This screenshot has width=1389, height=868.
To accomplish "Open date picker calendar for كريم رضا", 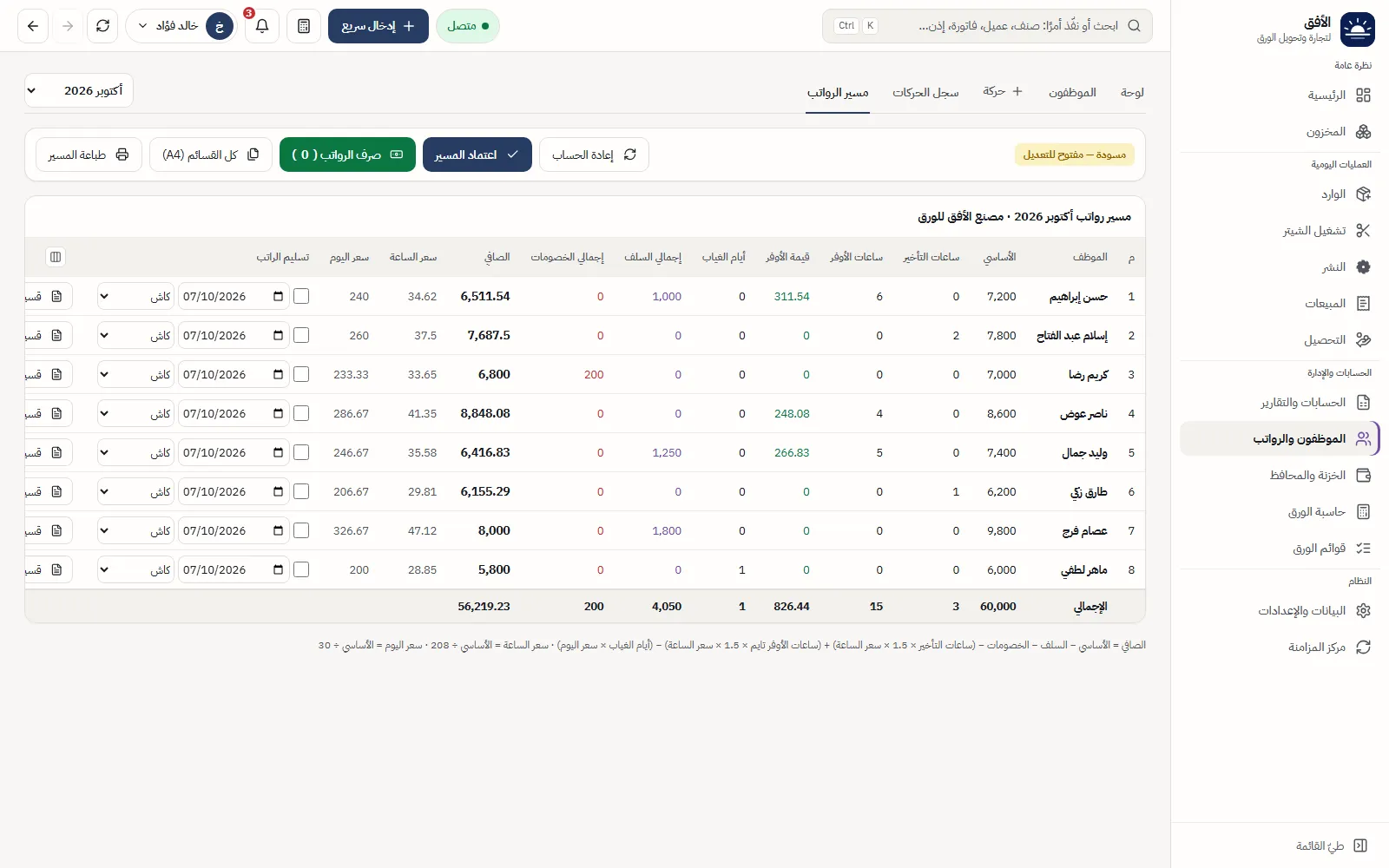I will click(x=279, y=374).
